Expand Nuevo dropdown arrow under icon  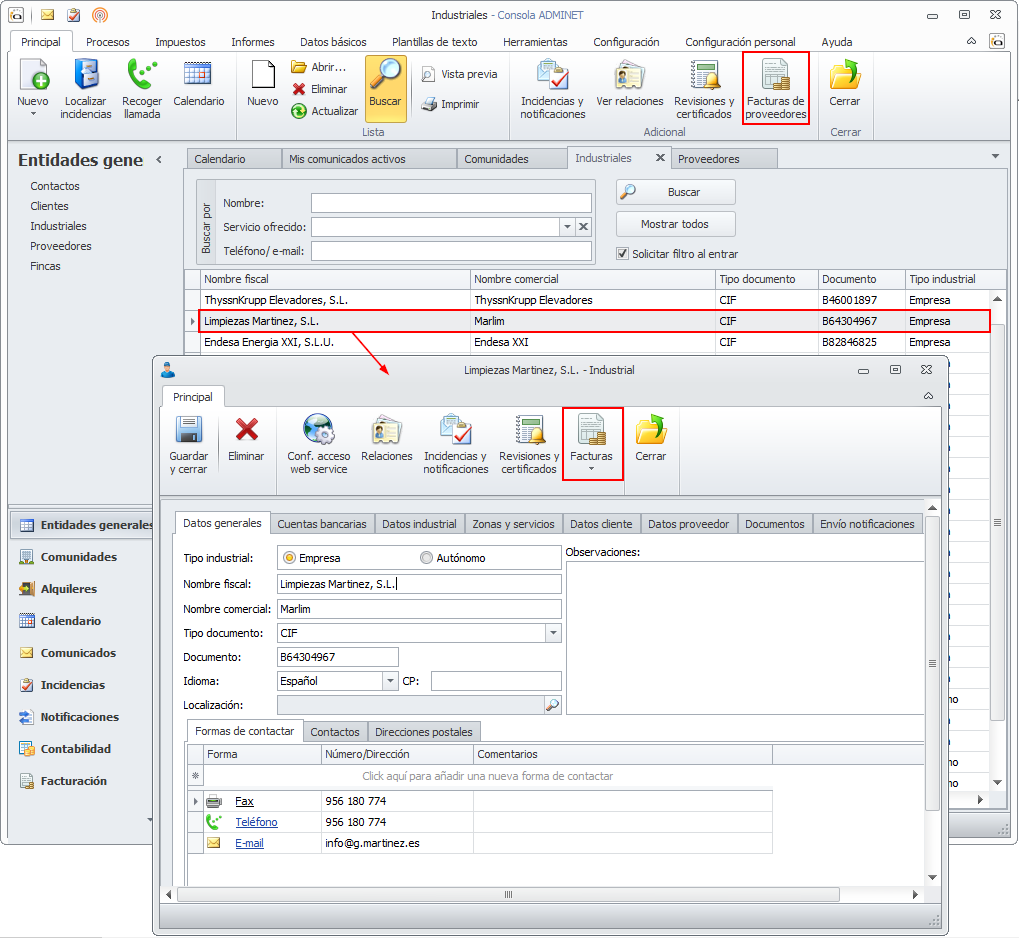[x=33, y=114]
